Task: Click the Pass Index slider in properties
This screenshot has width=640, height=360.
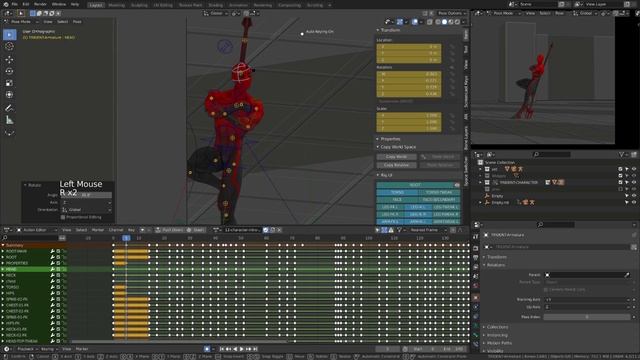Action: (x=587, y=317)
